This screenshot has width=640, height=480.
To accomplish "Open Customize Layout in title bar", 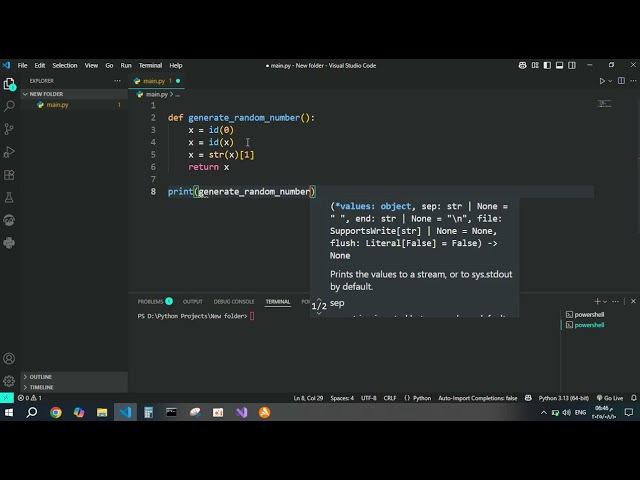I will click(535, 65).
